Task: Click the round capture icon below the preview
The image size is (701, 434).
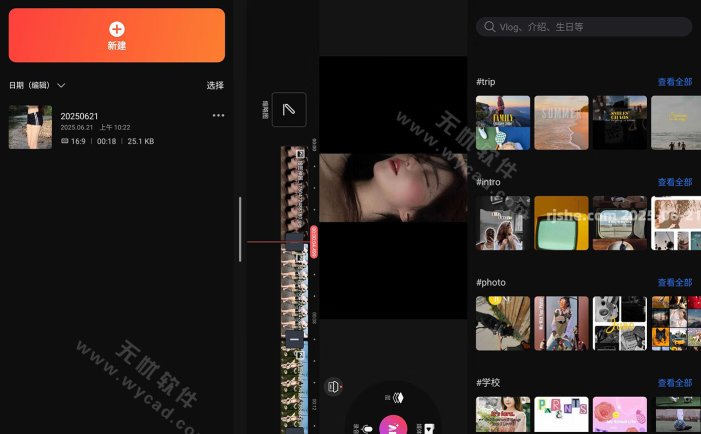Action: [x=333, y=387]
